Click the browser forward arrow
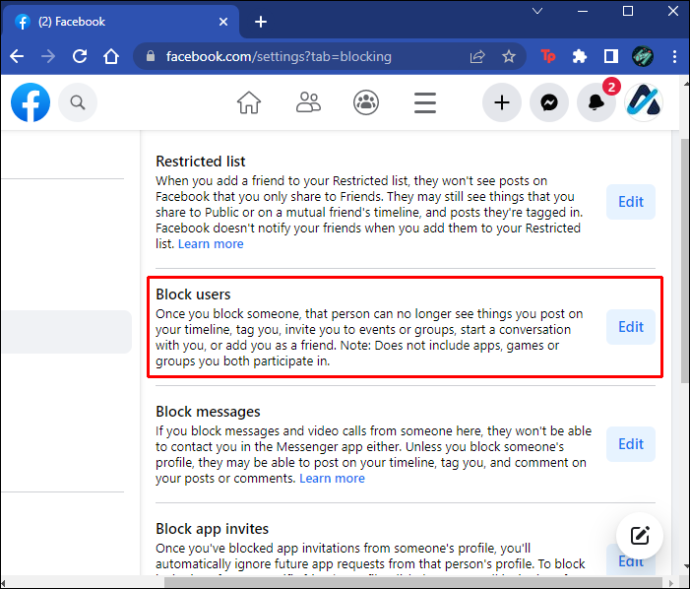 (48, 56)
